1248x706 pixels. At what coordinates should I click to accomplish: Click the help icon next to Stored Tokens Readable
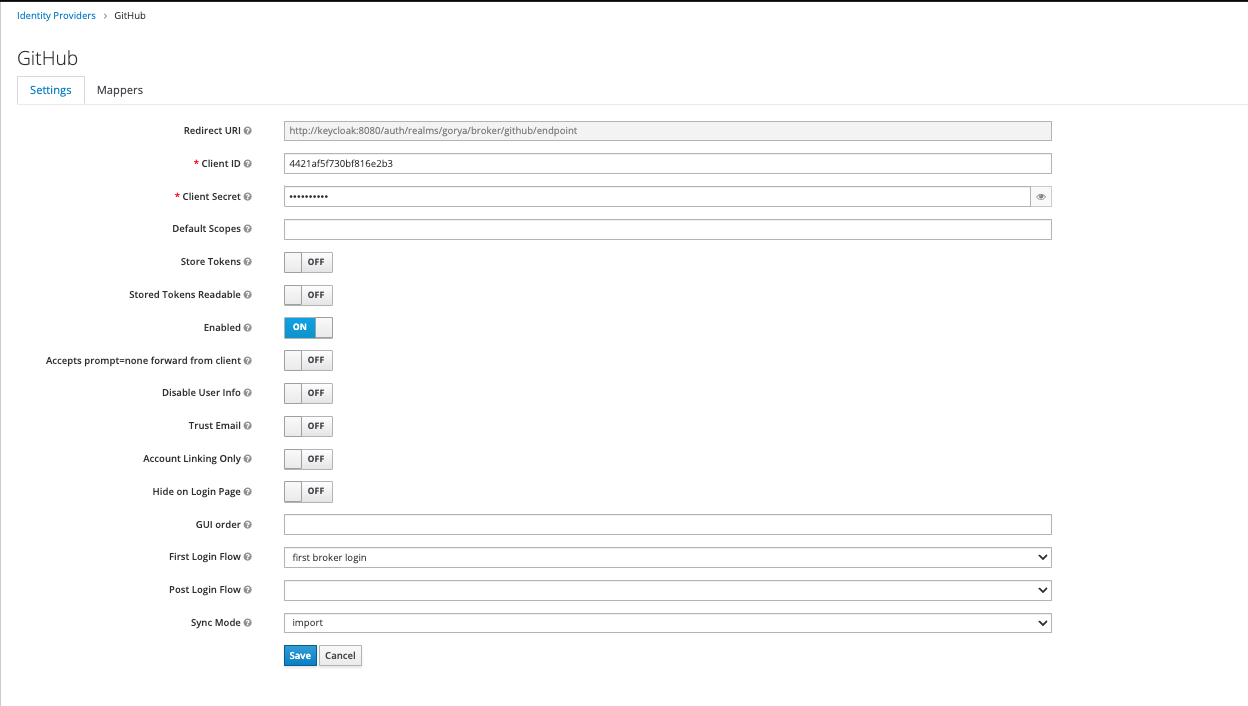[x=248, y=295]
